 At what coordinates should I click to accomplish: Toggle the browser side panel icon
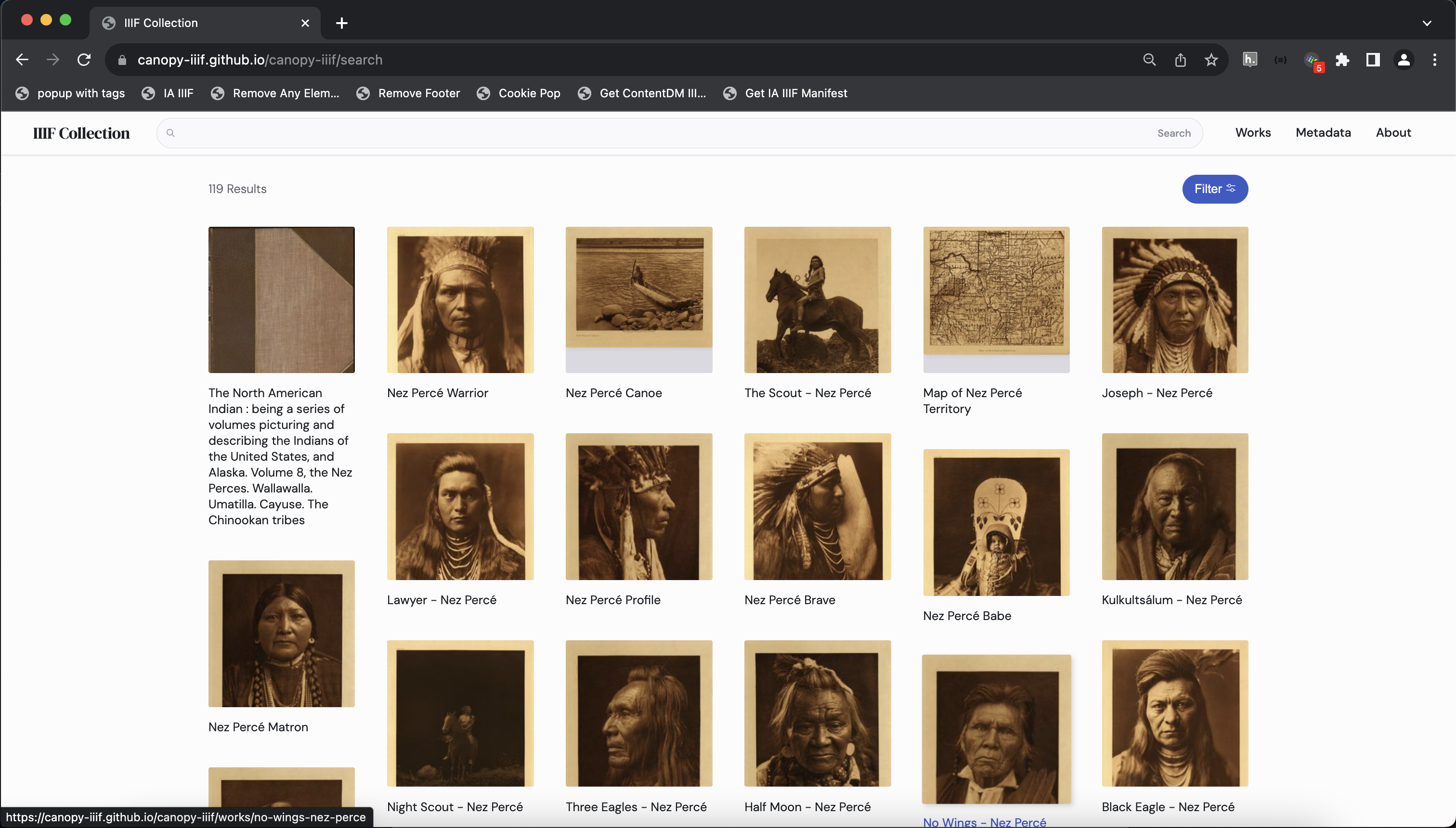pos(1373,60)
